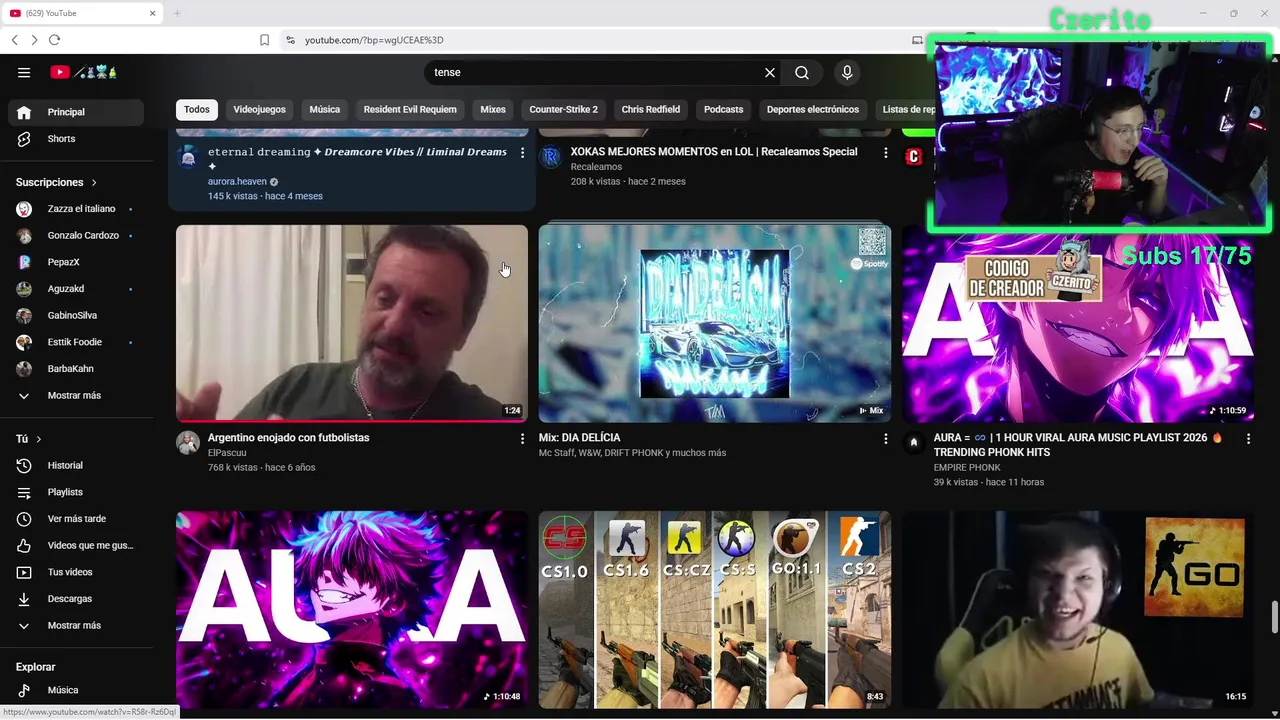Open PepazX subscription

coord(76,262)
